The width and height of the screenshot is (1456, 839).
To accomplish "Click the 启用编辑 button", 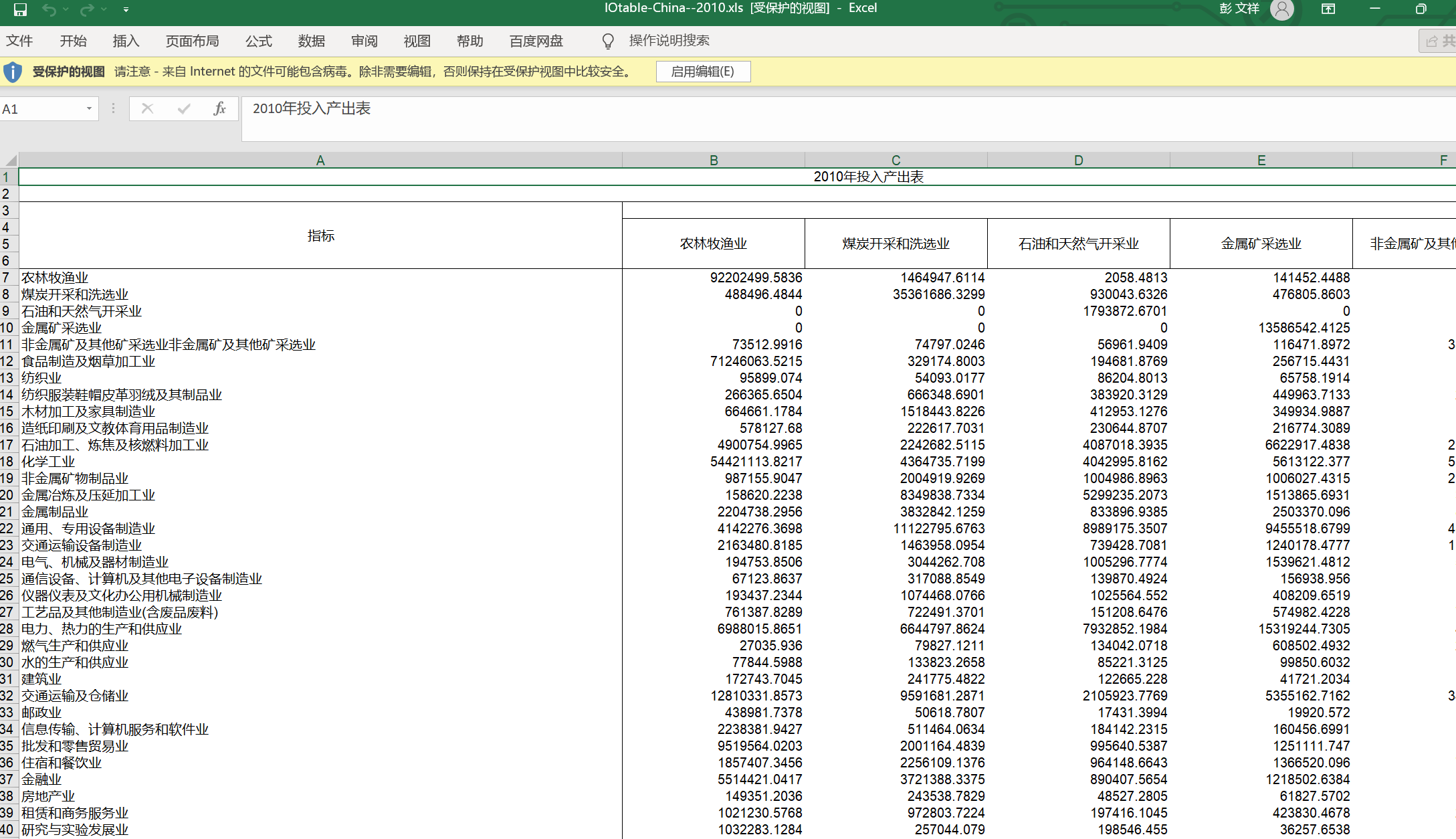I will [702, 72].
